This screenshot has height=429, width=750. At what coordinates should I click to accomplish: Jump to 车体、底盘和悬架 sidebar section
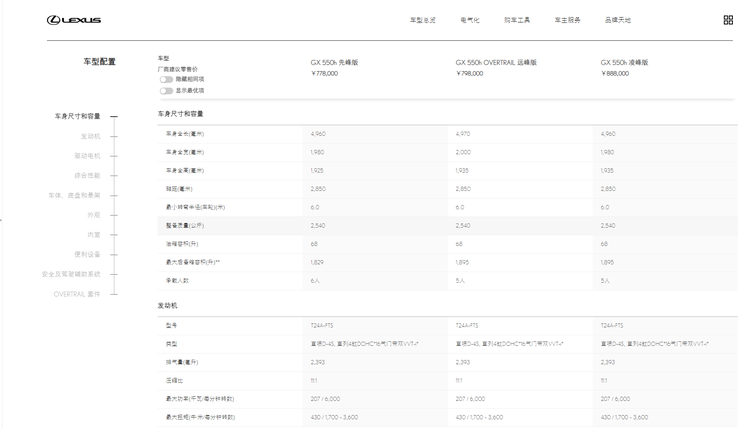point(75,195)
